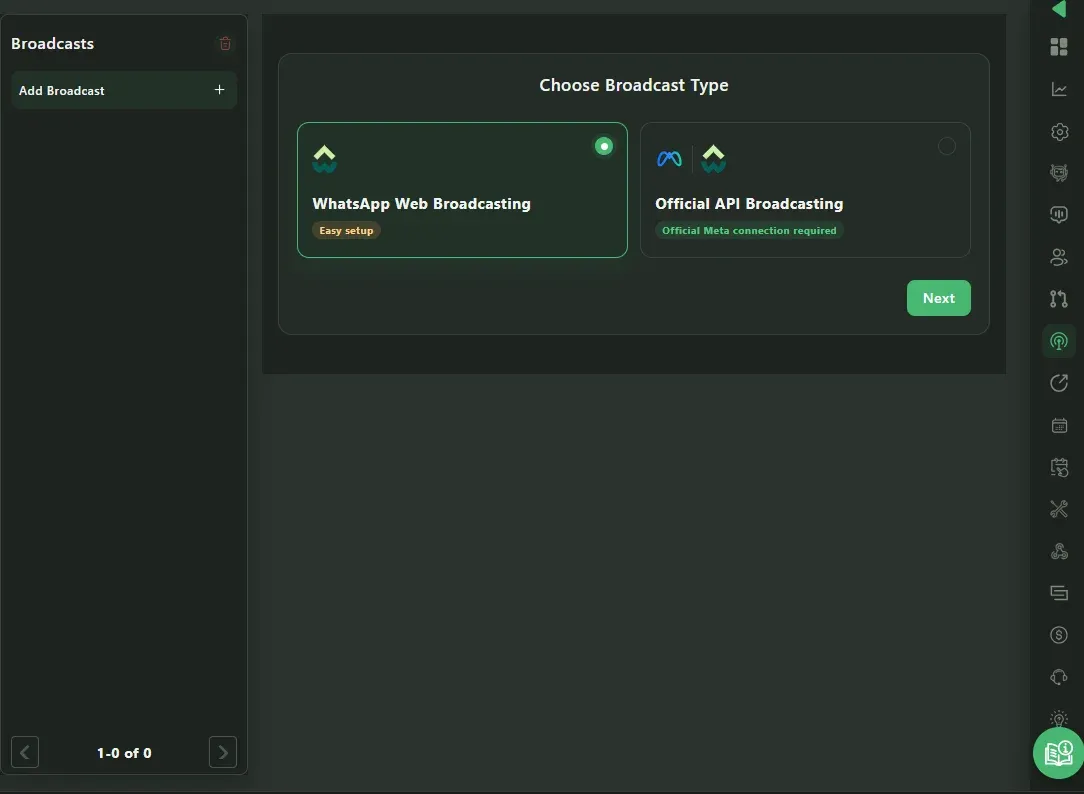Click the Next button
The width and height of the screenshot is (1084, 794).
click(x=938, y=298)
